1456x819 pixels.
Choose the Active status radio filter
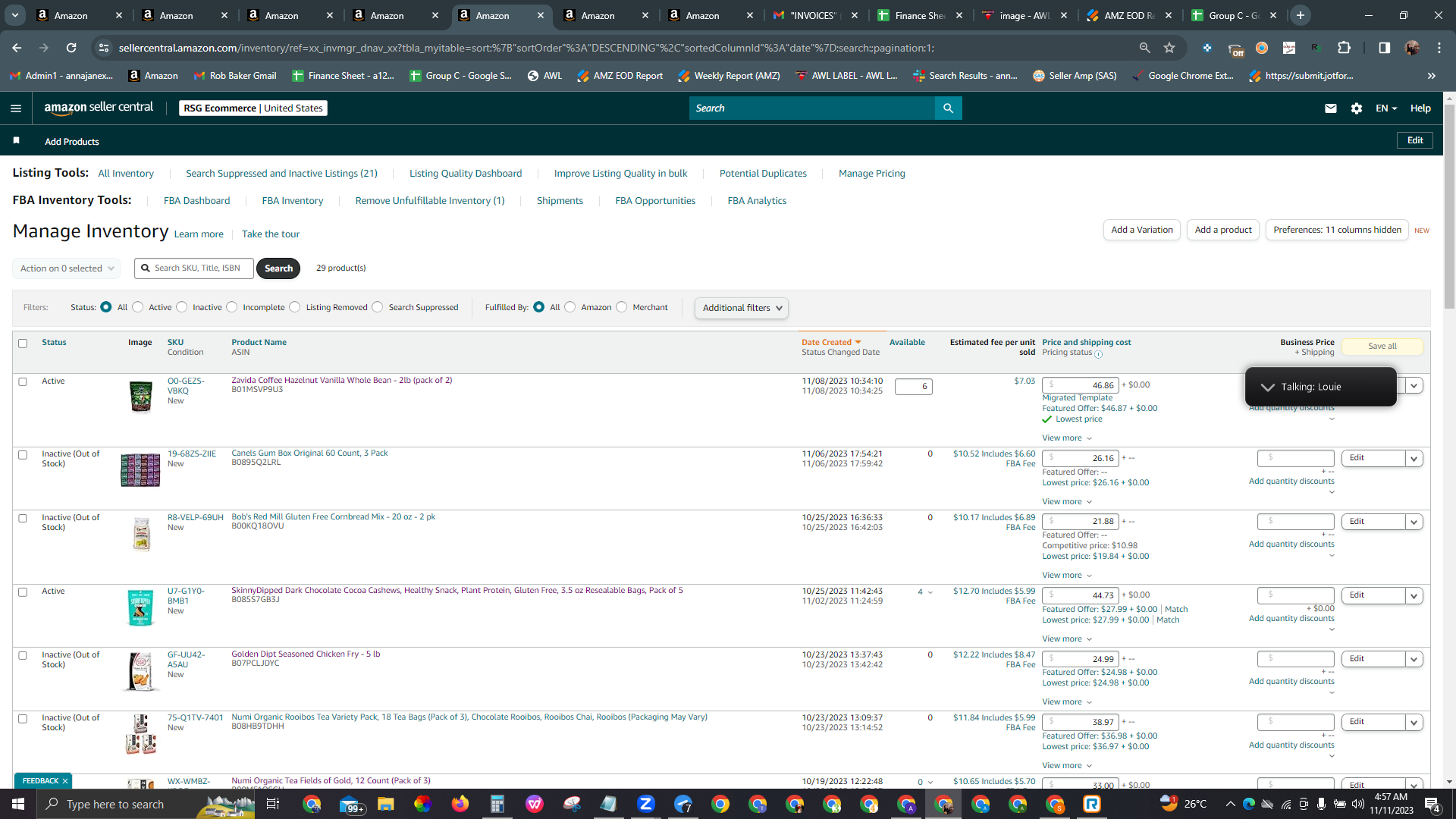point(138,307)
